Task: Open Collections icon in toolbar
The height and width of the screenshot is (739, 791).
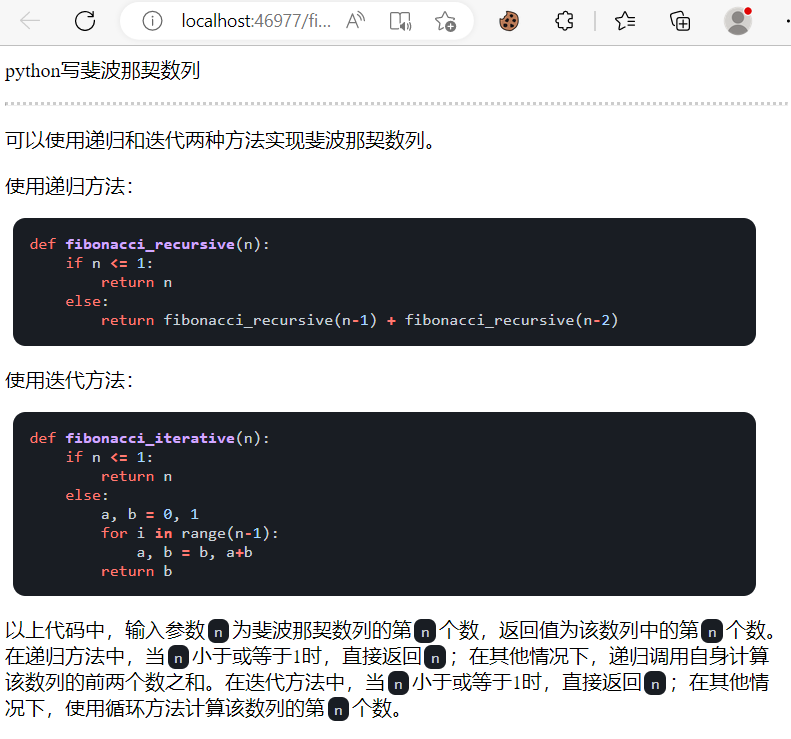Action: click(680, 21)
